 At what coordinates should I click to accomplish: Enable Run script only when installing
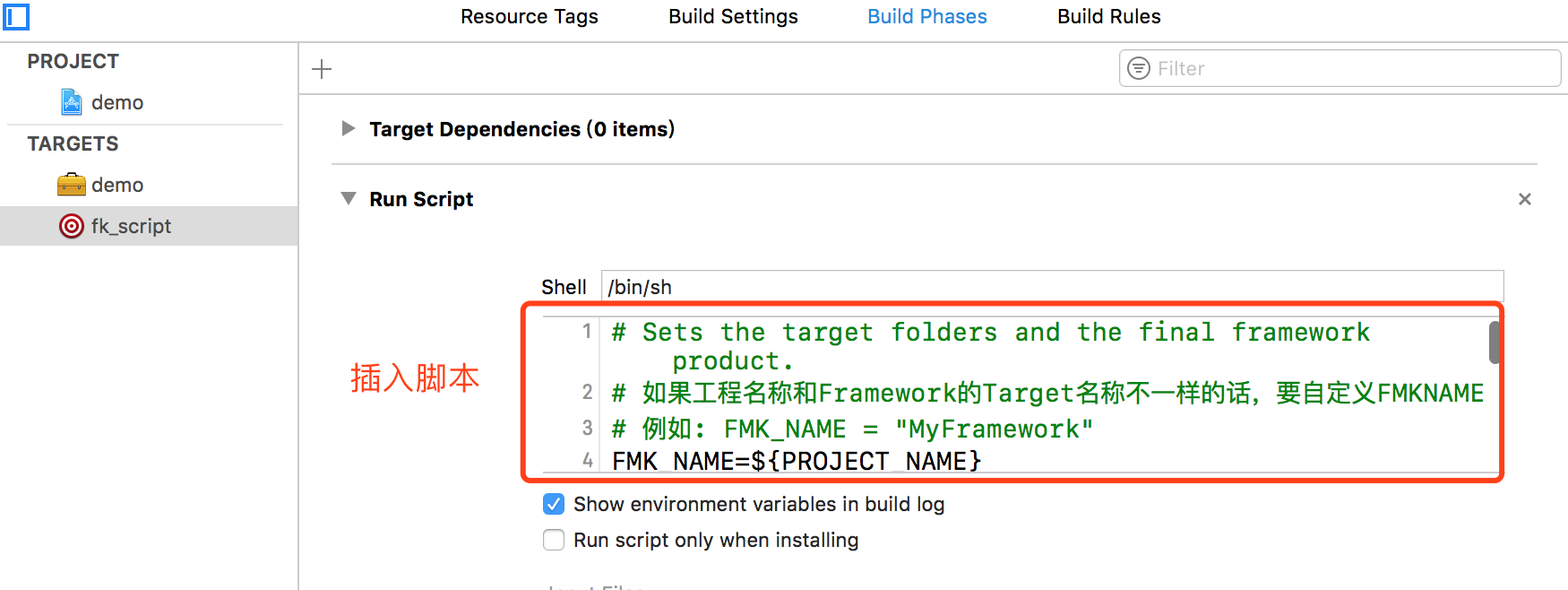click(554, 540)
